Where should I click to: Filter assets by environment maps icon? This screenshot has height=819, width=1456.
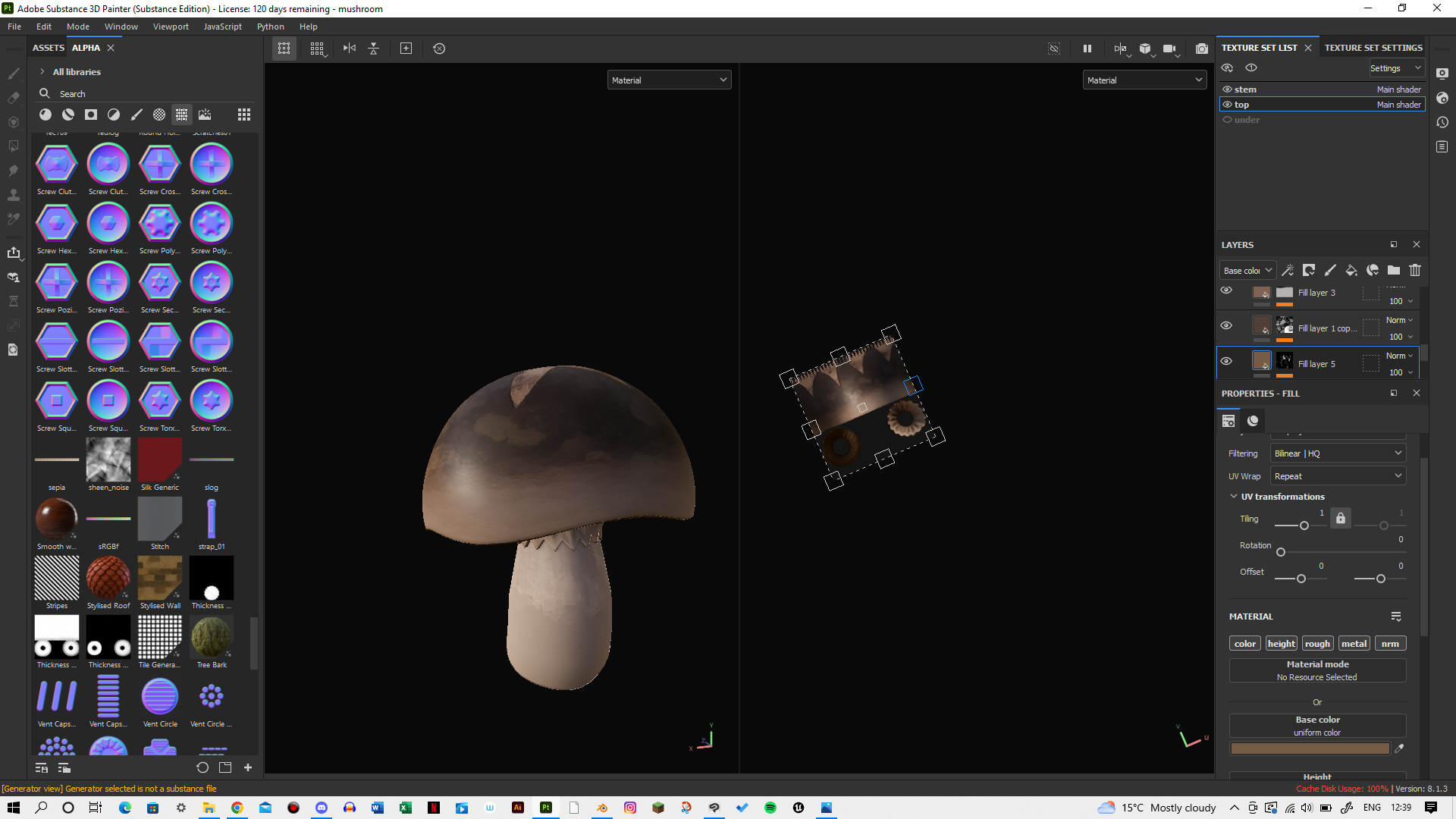(x=205, y=115)
